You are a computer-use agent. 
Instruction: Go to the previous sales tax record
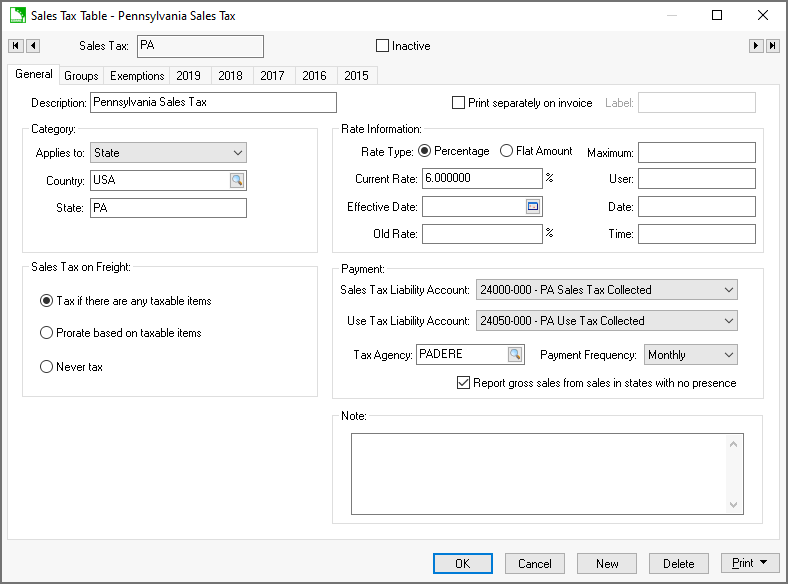coord(33,46)
